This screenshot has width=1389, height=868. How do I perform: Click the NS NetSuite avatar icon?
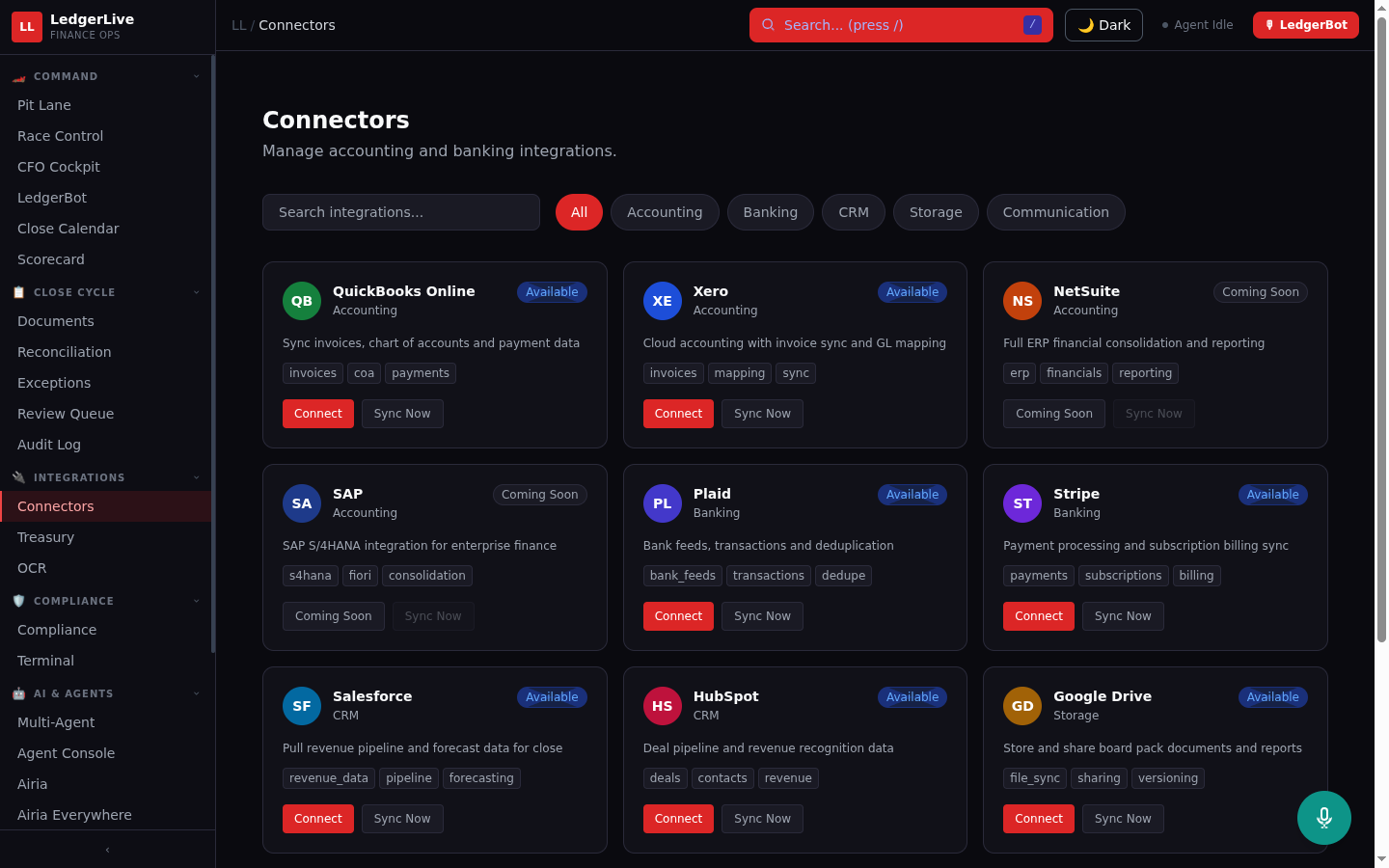[1022, 301]
